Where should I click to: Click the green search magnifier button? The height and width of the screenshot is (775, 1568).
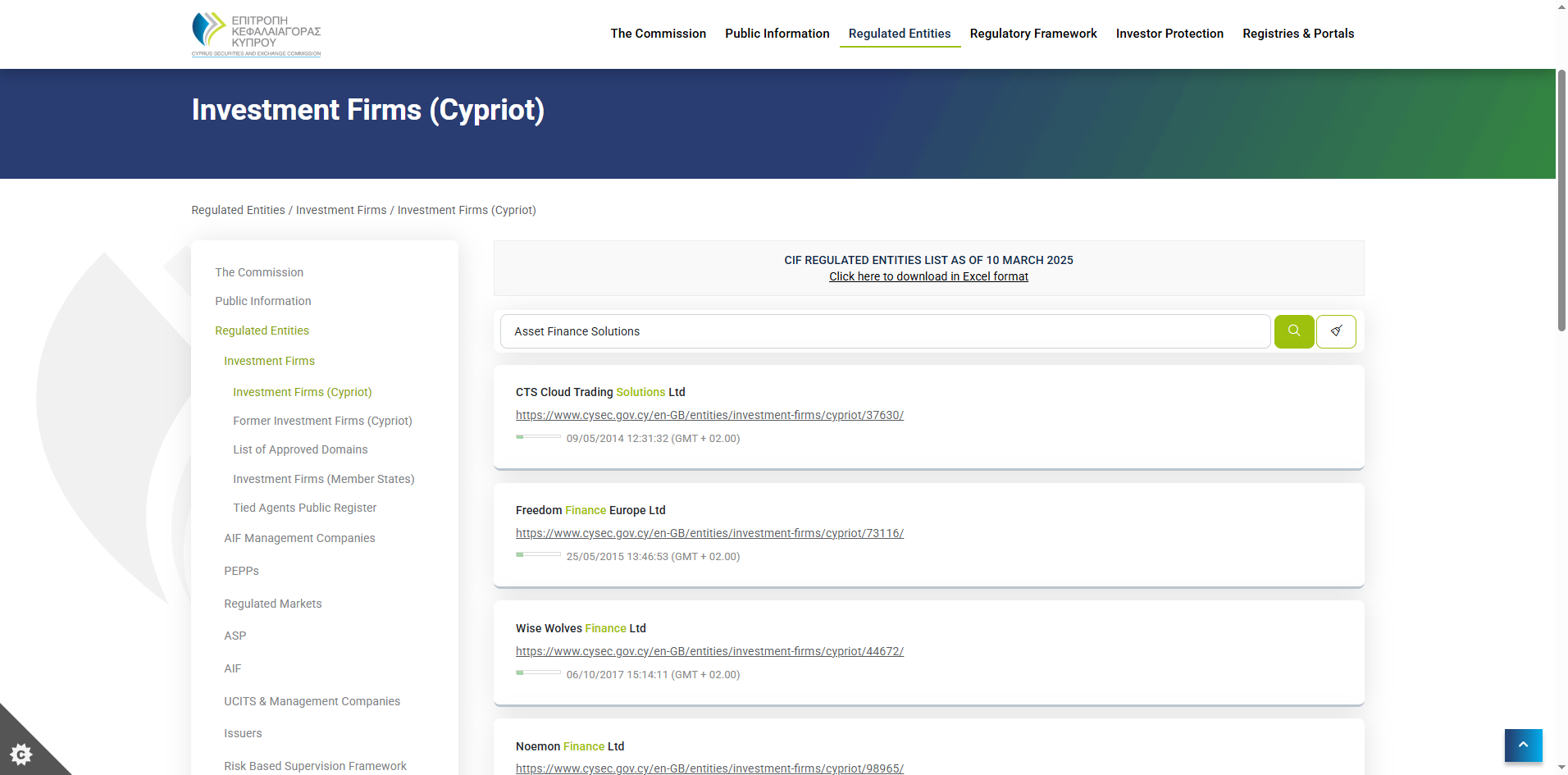[1293, 331]
